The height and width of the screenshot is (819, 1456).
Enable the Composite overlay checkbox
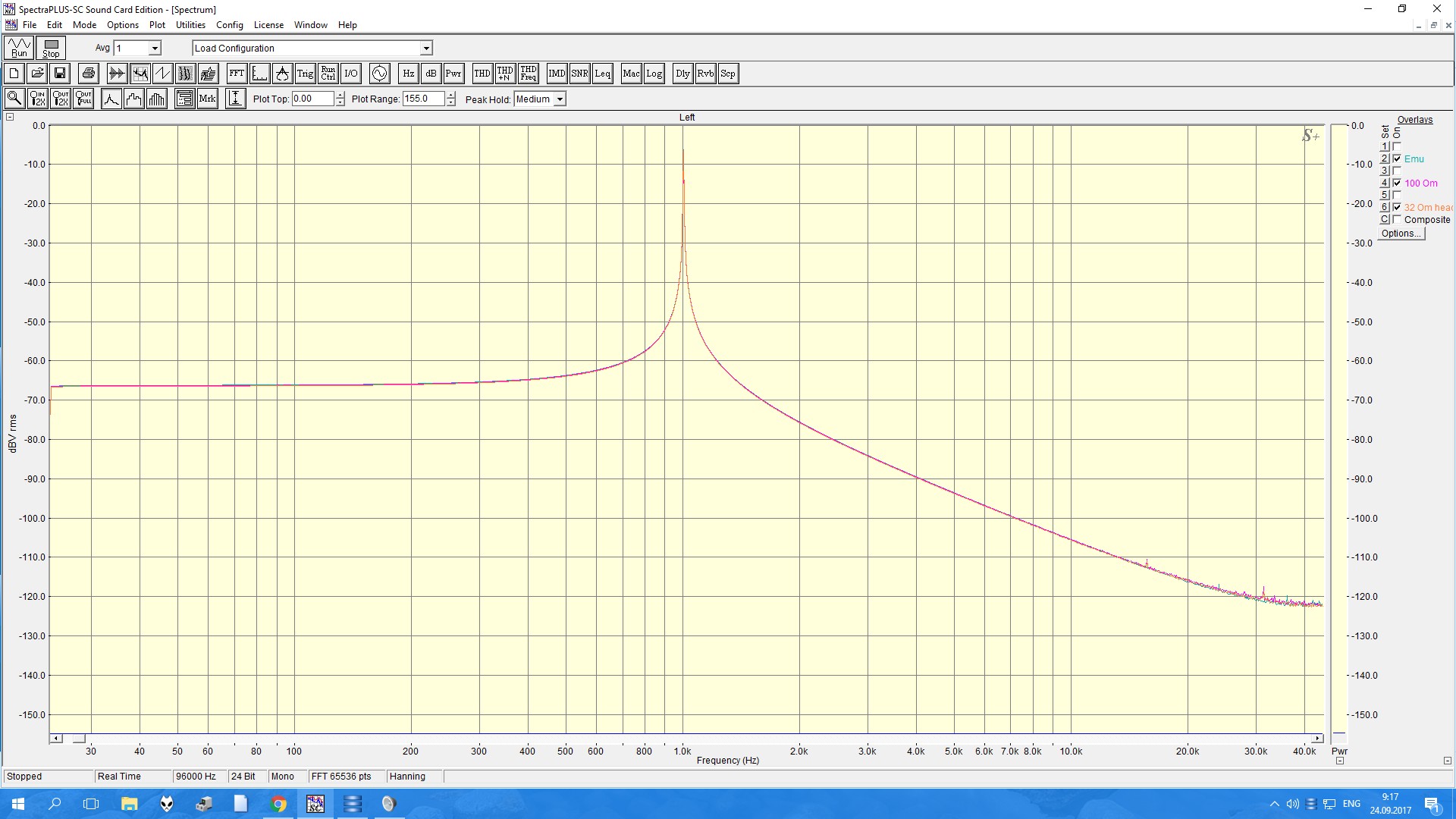(1397, 220)
